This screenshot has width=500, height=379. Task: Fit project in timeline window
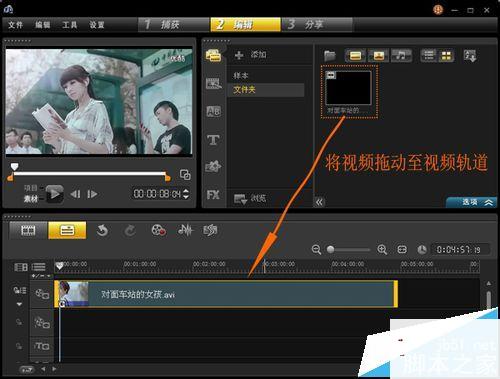point(402,249)
